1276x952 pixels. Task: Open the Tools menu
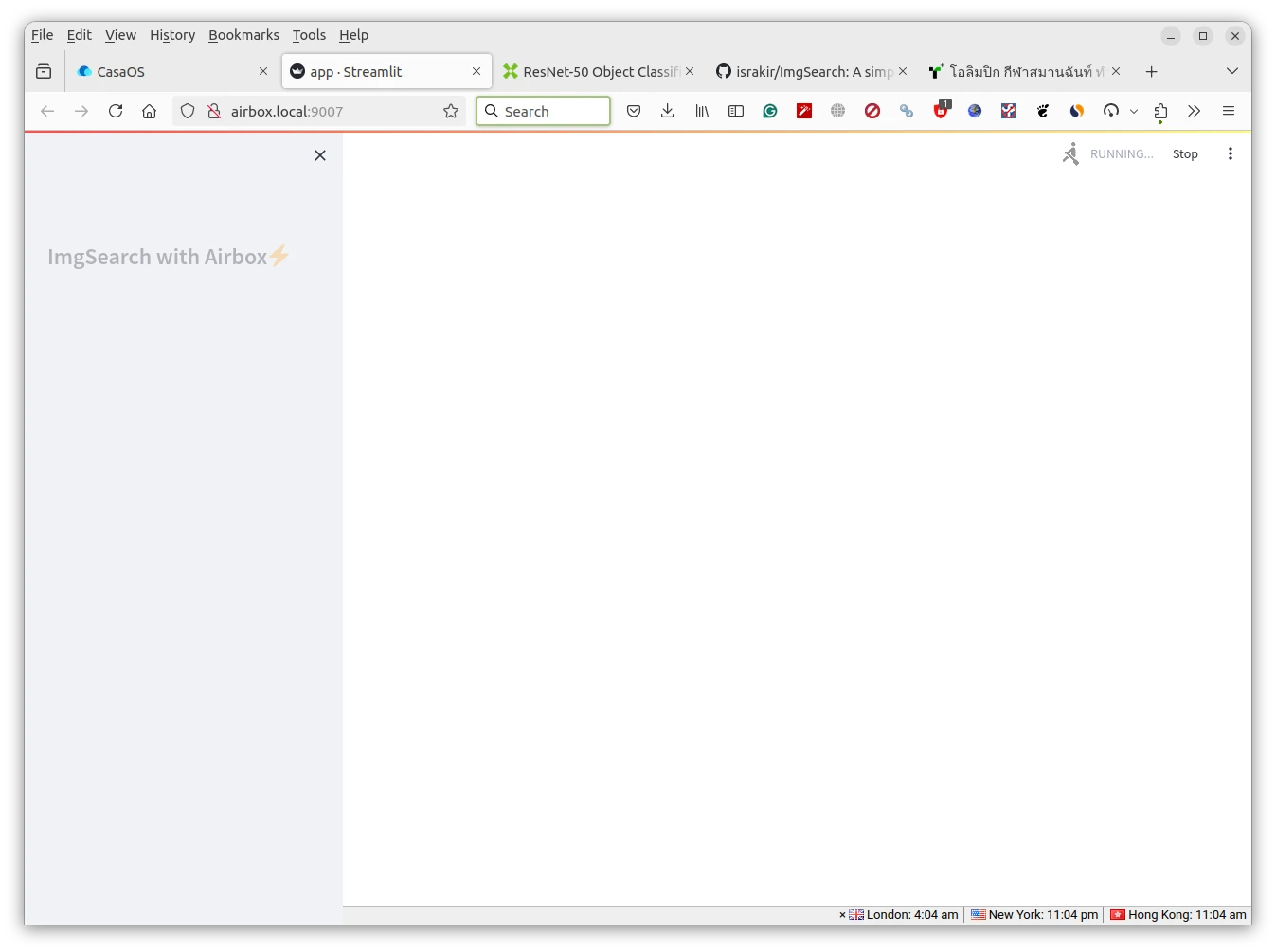point(309,35)
